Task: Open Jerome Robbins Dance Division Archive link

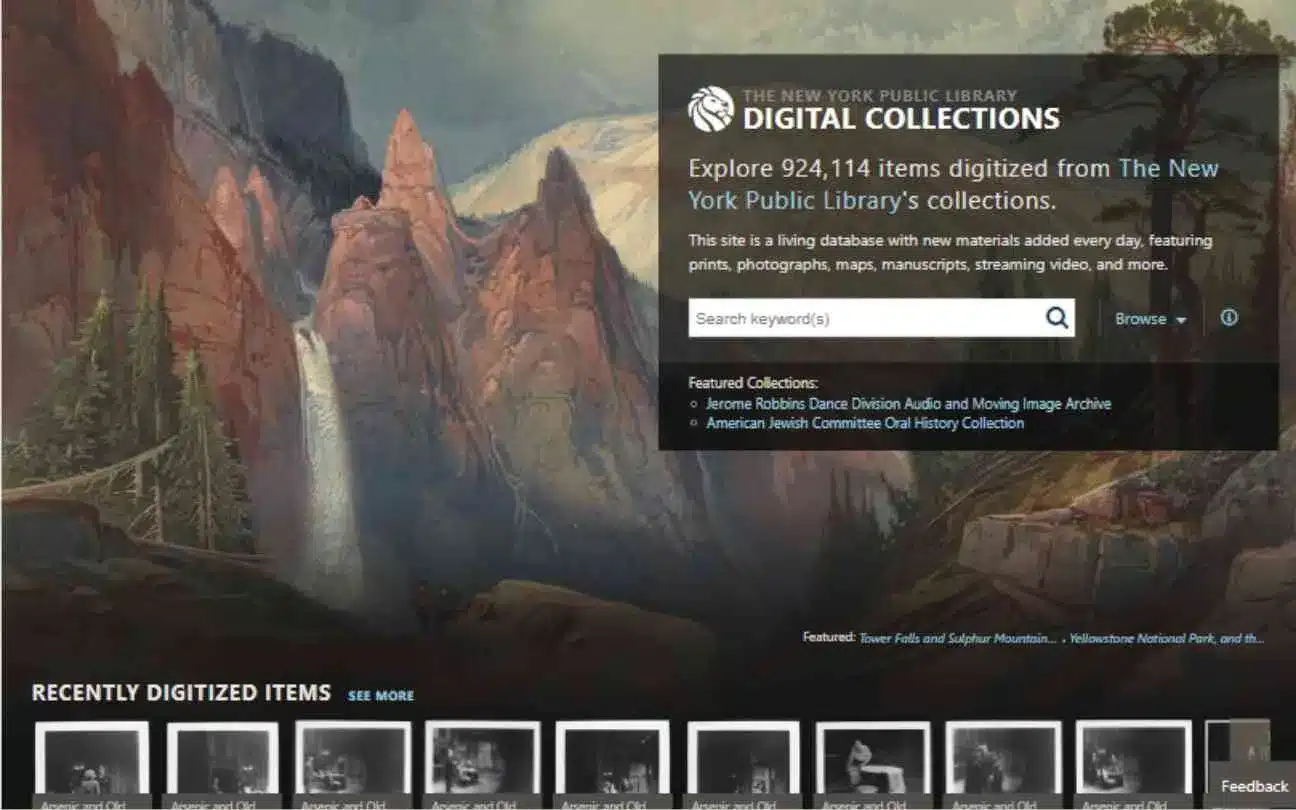Action: pyautogui.click(x=908, y=404)
